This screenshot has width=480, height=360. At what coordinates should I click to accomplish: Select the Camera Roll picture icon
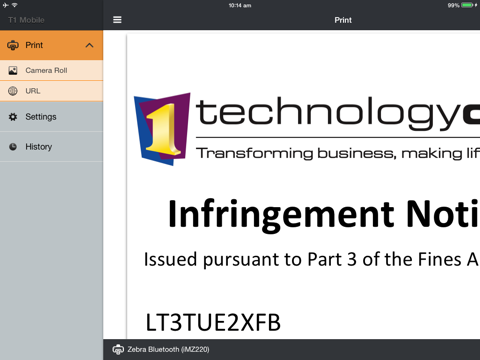13,70
